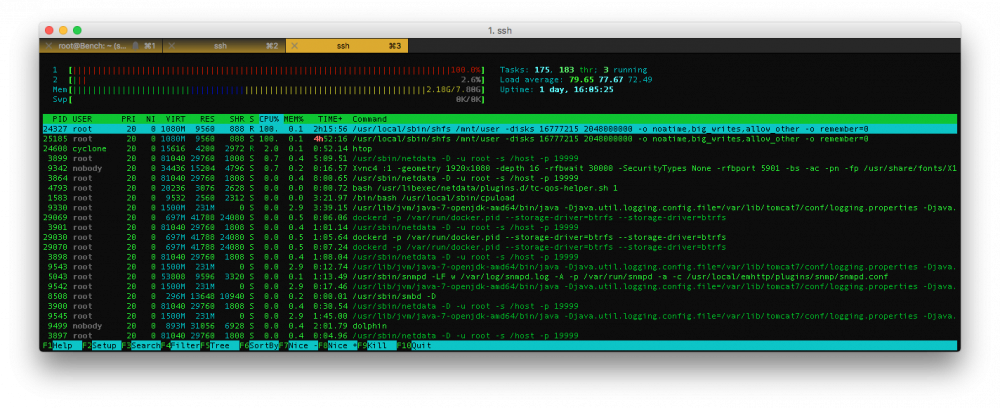
Task: Select process row PID 25185 shfs
Action: pyautogui.click(x=500, y=139)
